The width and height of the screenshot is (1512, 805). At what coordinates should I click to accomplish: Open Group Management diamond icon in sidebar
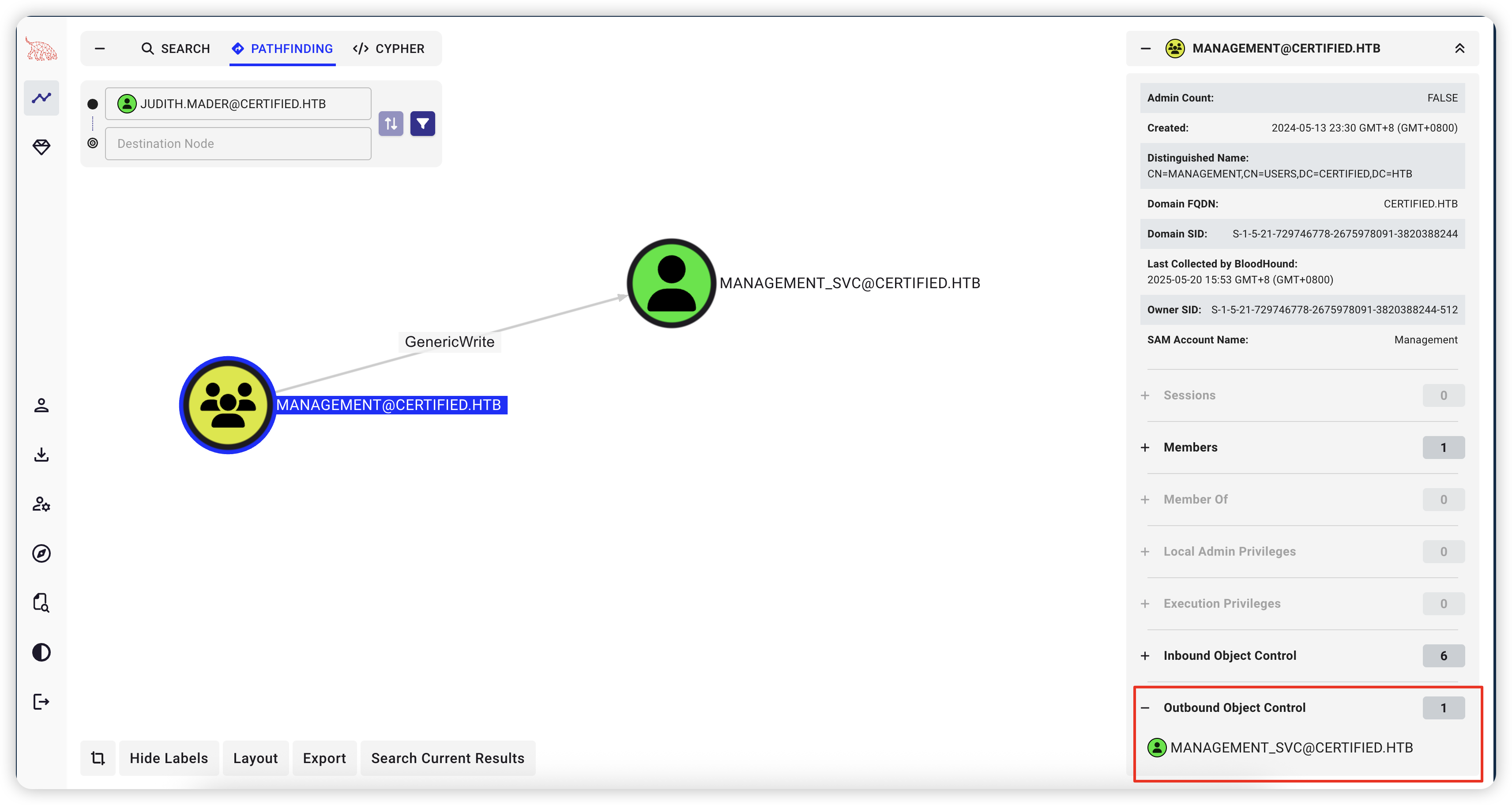click(x=41, y=147)
